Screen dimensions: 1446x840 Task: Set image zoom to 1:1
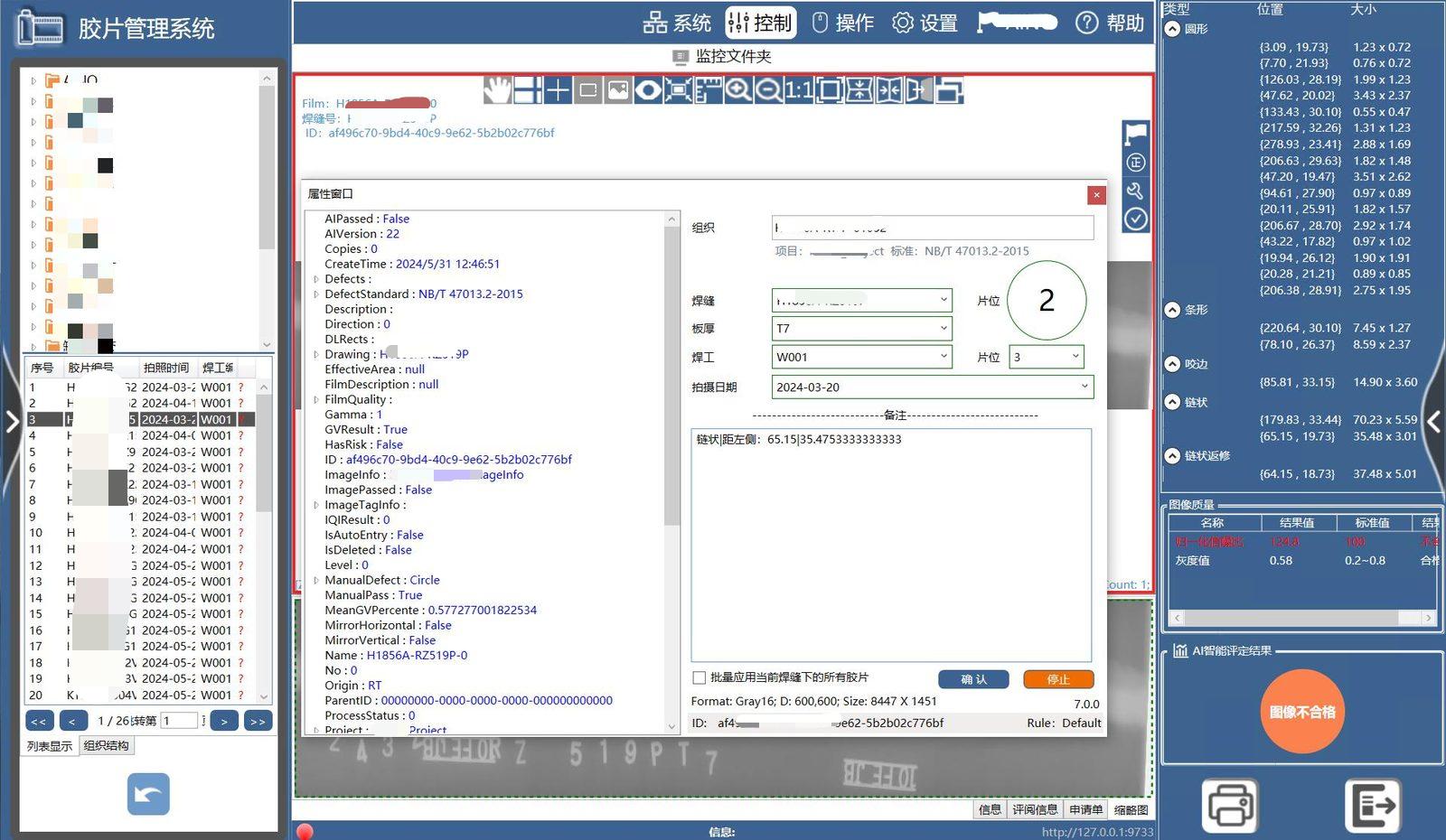pos(799,90)
